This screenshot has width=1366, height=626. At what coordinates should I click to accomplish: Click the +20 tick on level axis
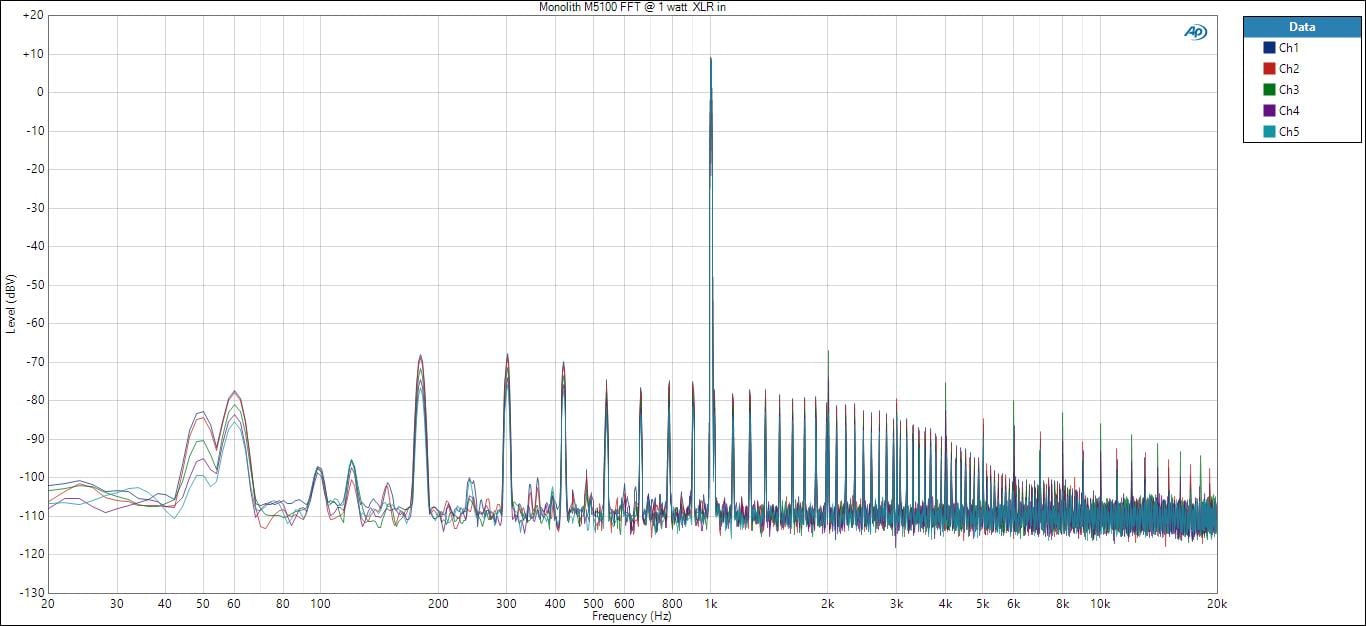[x=32, y=15]
